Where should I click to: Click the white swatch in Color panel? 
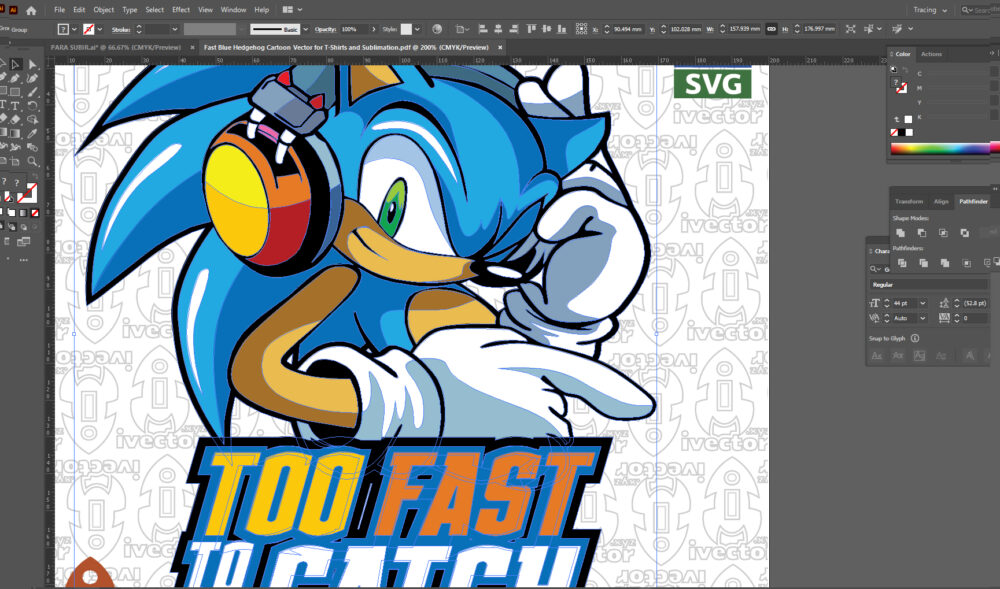[x=909, y=133]
